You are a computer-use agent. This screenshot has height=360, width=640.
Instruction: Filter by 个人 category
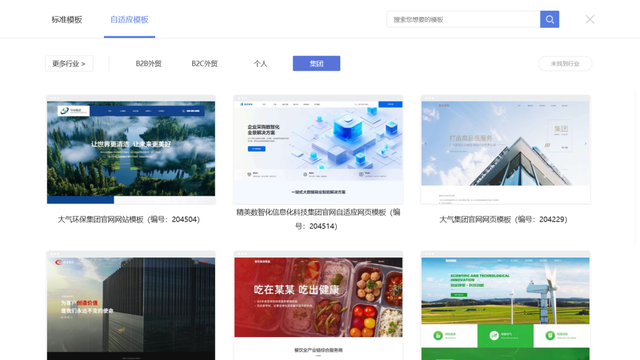coord(260,63)
